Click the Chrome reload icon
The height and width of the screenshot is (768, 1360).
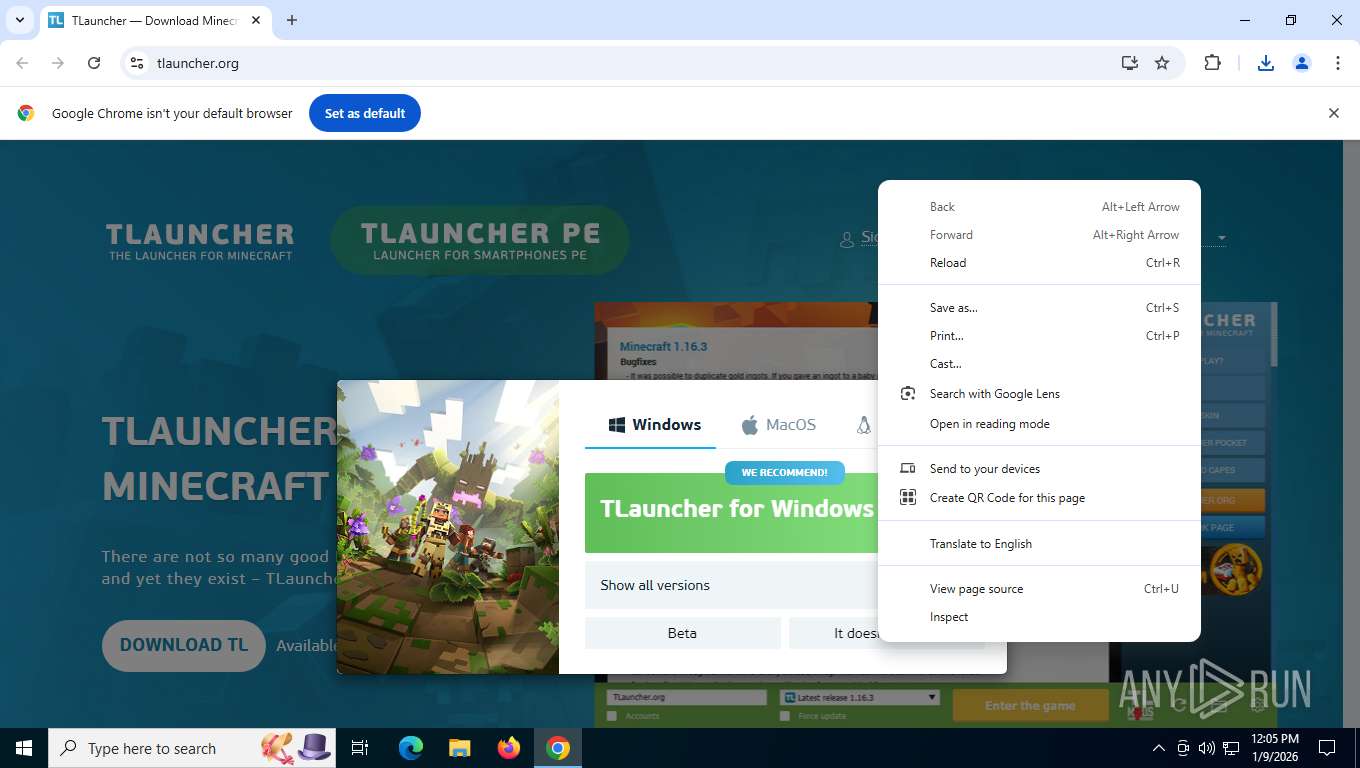[94, 63]
